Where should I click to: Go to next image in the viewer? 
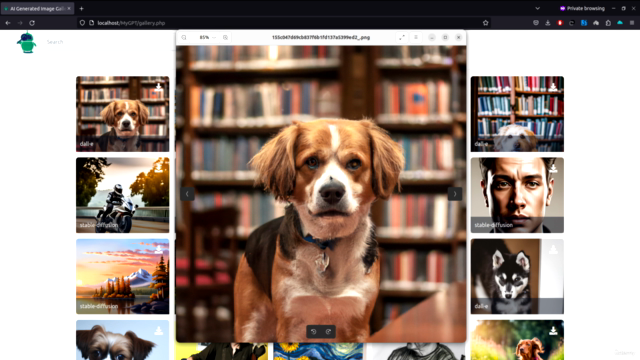click(455, 194)
